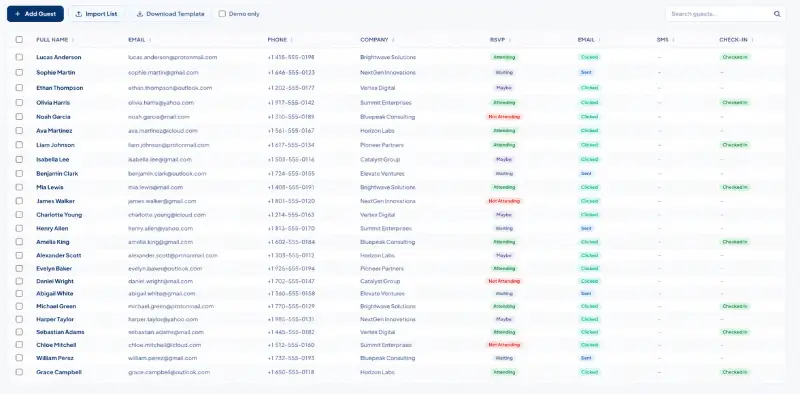Click the name Liam Johnson
Screen dimensions: 800x394
pos(55,145)
